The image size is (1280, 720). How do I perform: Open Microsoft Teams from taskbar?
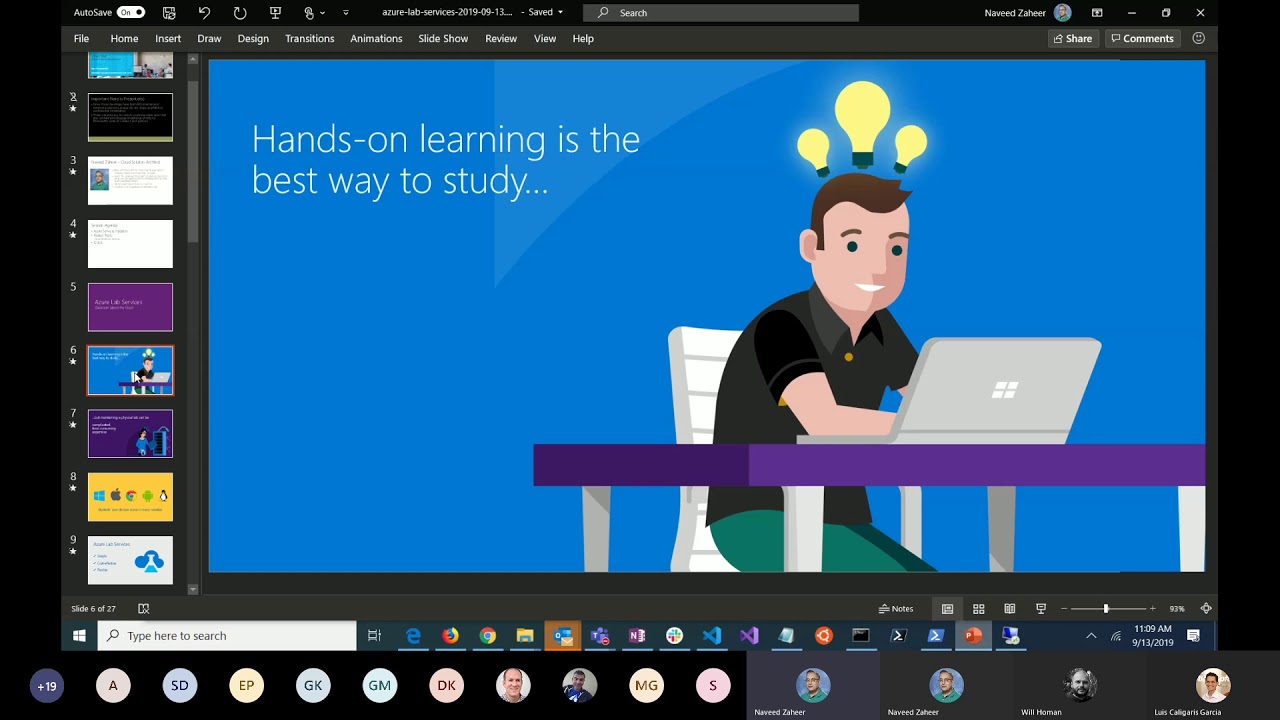[x=600, y=635]
